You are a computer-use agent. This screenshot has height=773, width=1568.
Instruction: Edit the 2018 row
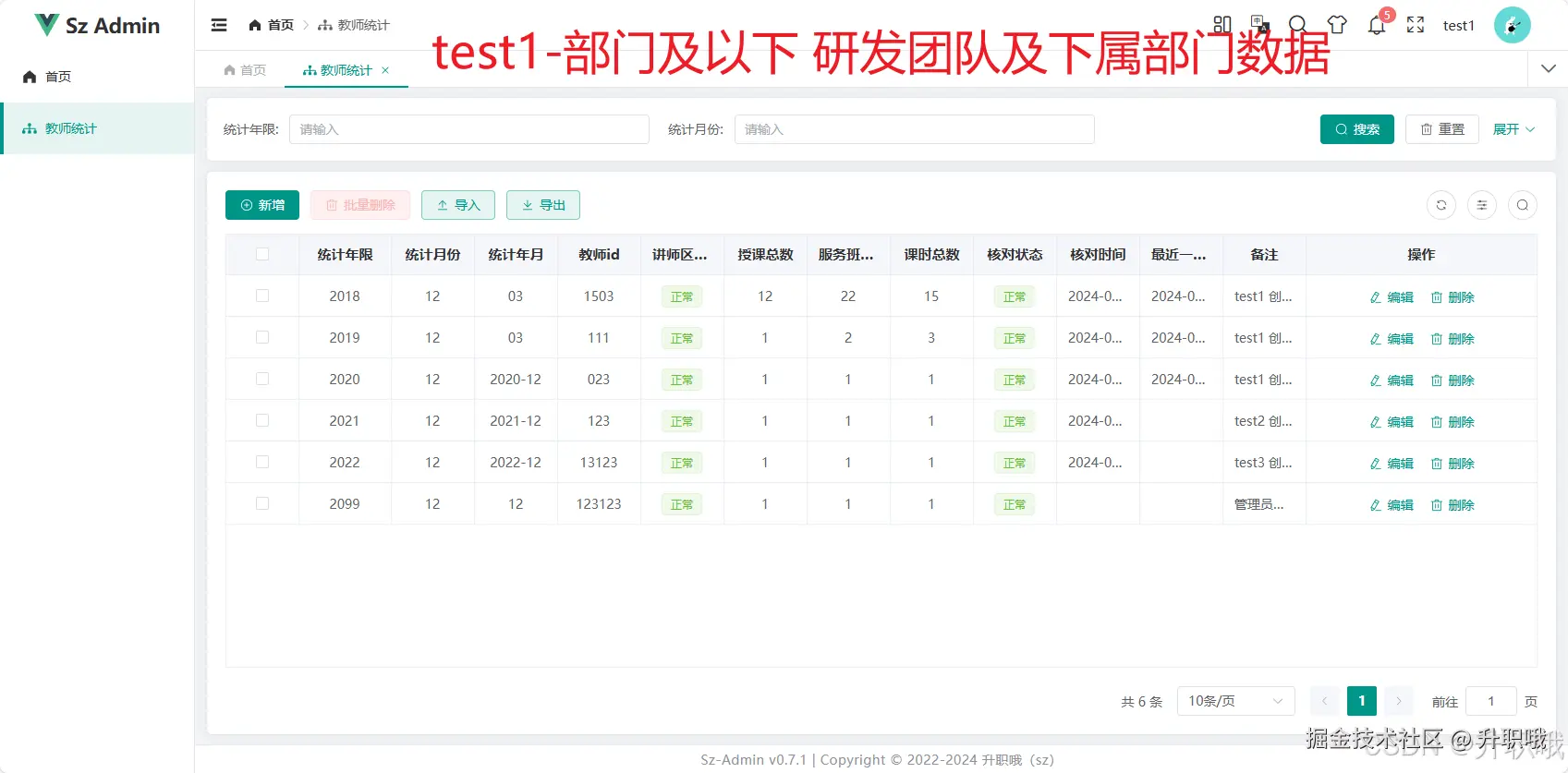(1392, 297)
